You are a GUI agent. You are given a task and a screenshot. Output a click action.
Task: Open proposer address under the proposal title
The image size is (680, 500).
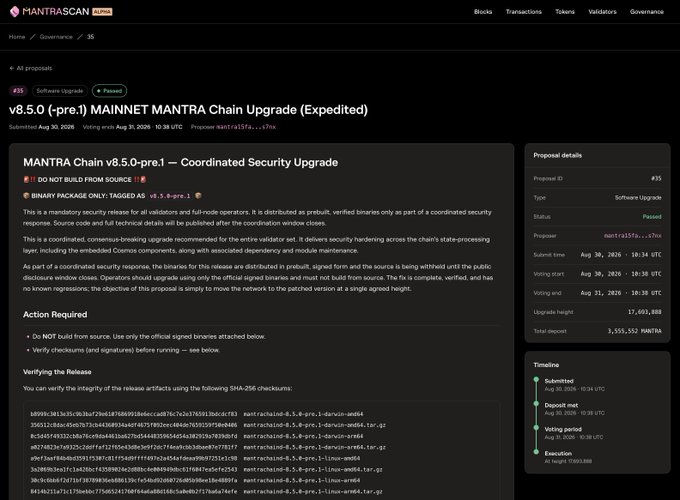pyautogui.click(x=246, y=127)
